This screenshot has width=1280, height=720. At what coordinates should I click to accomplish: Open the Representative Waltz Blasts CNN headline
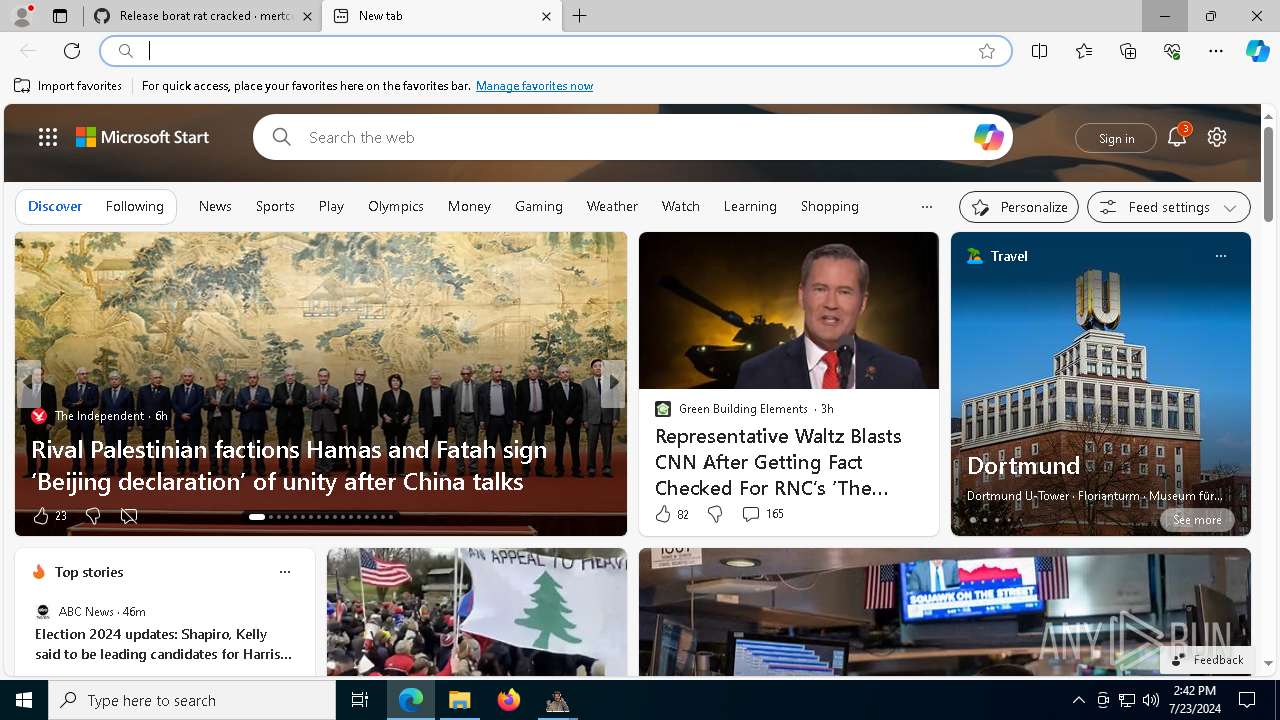[779, 462]
